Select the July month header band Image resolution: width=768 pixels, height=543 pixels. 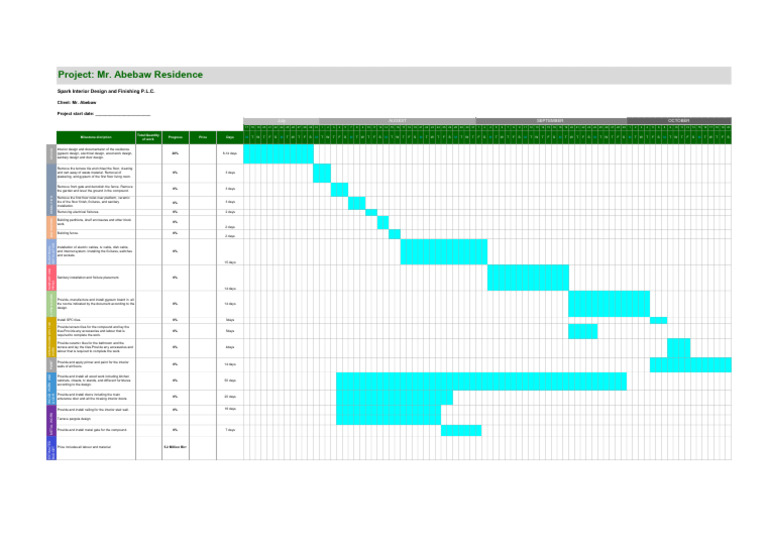coord(281,121)
